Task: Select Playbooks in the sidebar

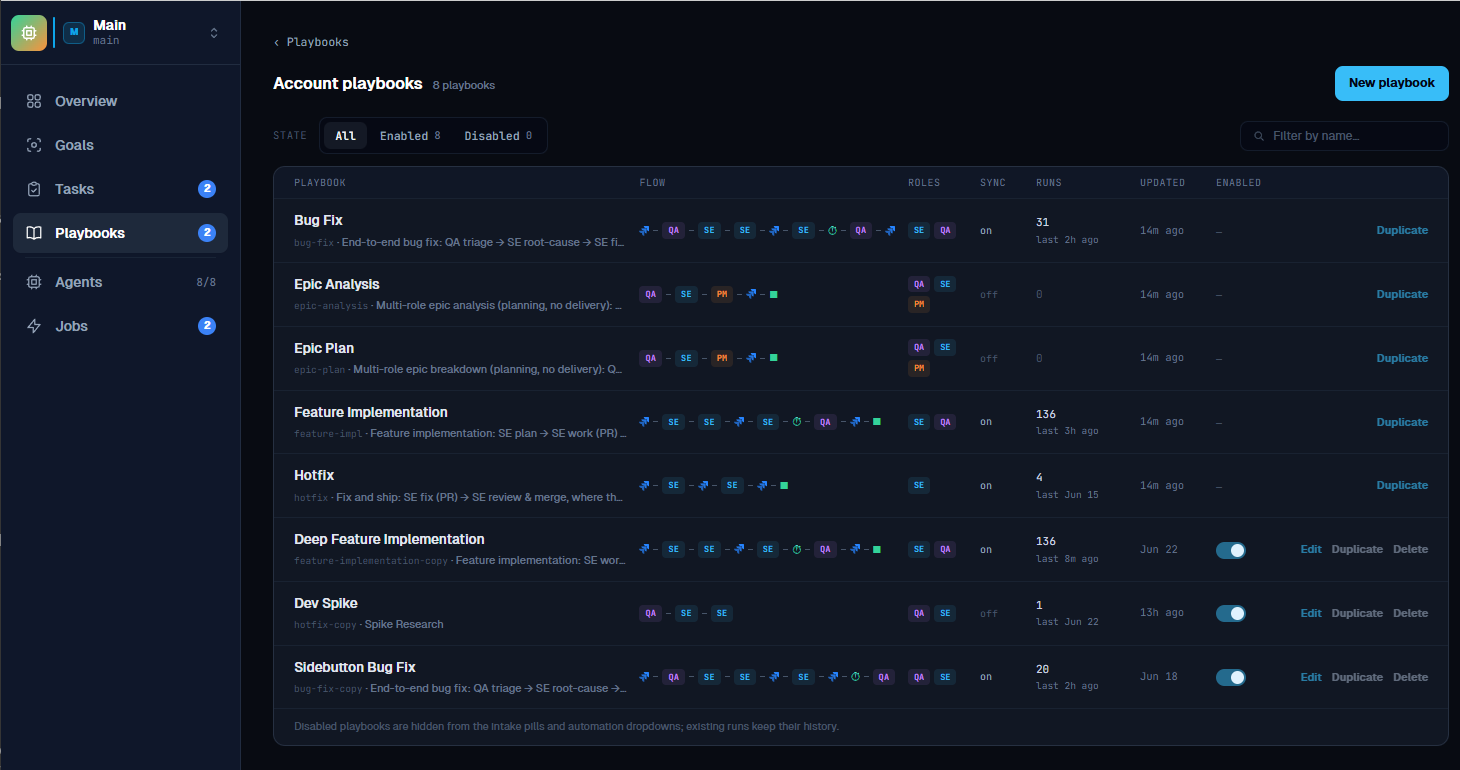Action: pos(120,233)
